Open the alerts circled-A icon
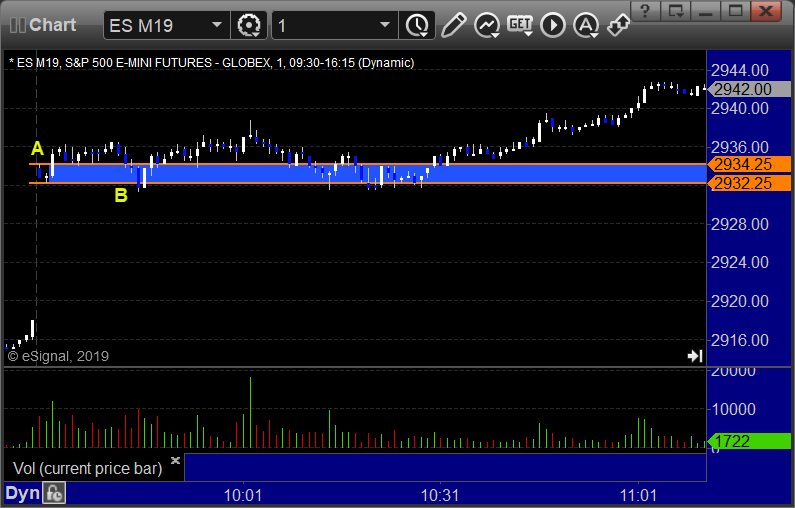 586,25
